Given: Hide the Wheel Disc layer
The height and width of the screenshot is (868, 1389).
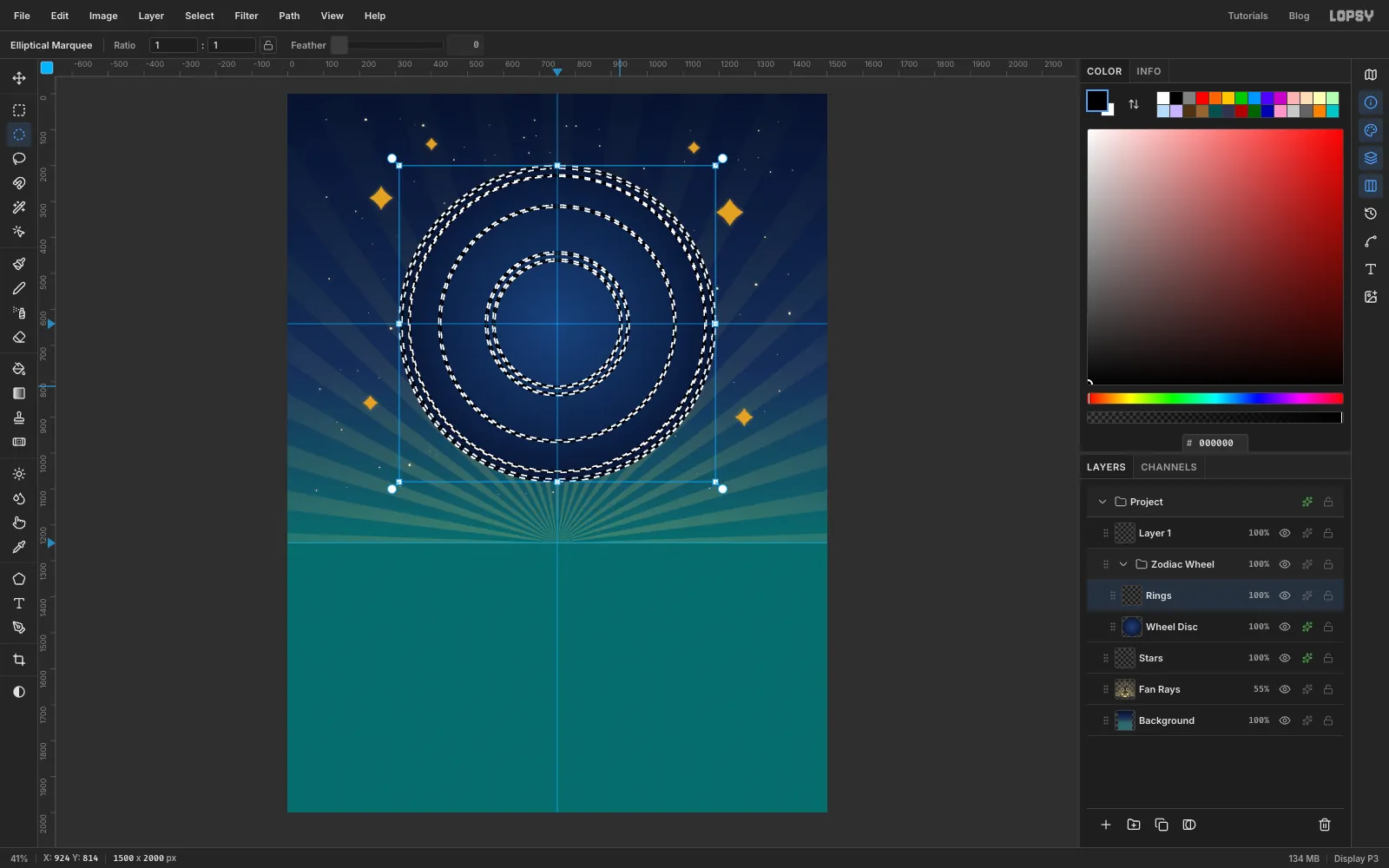Looking at the screenshot, I should pos(1285,627).
